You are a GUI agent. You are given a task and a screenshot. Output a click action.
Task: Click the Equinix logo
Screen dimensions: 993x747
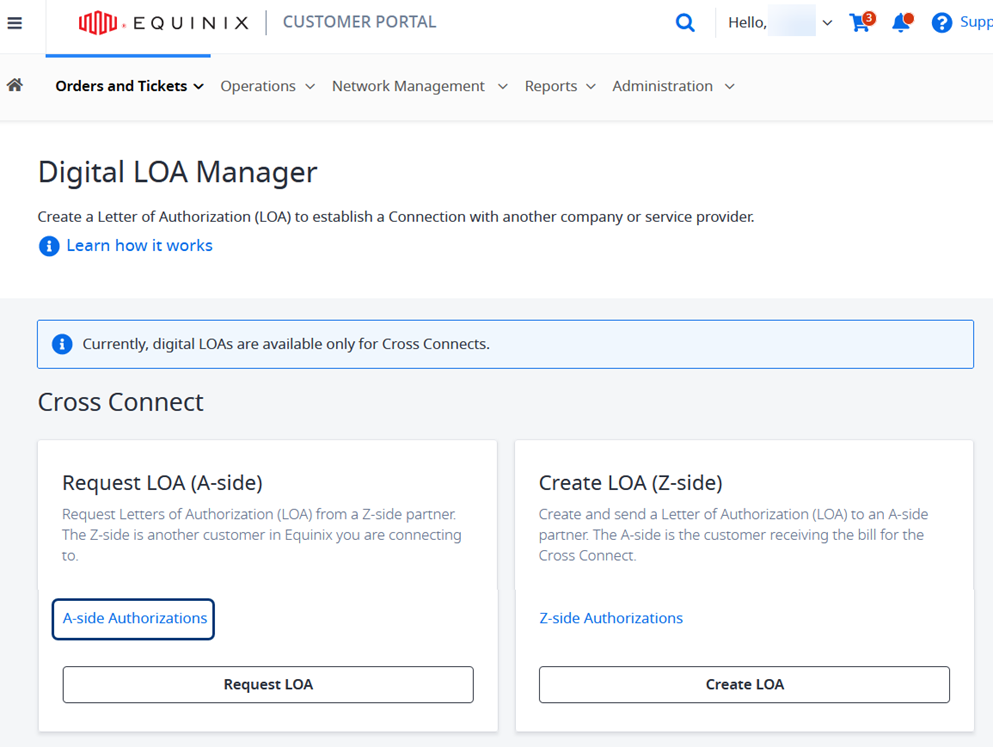tap(163, 23)
